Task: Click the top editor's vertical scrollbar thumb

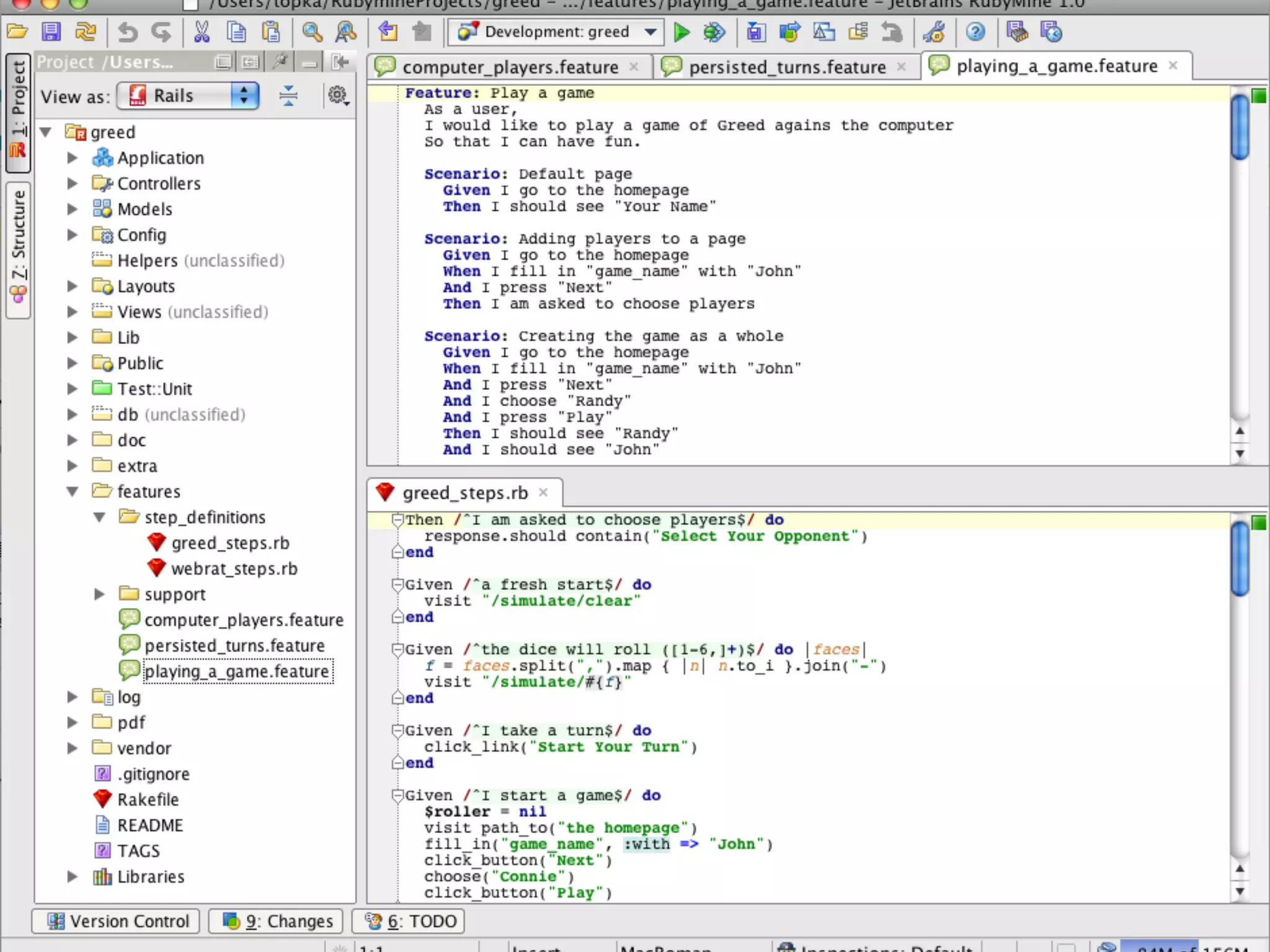Action: [1240, 127]
